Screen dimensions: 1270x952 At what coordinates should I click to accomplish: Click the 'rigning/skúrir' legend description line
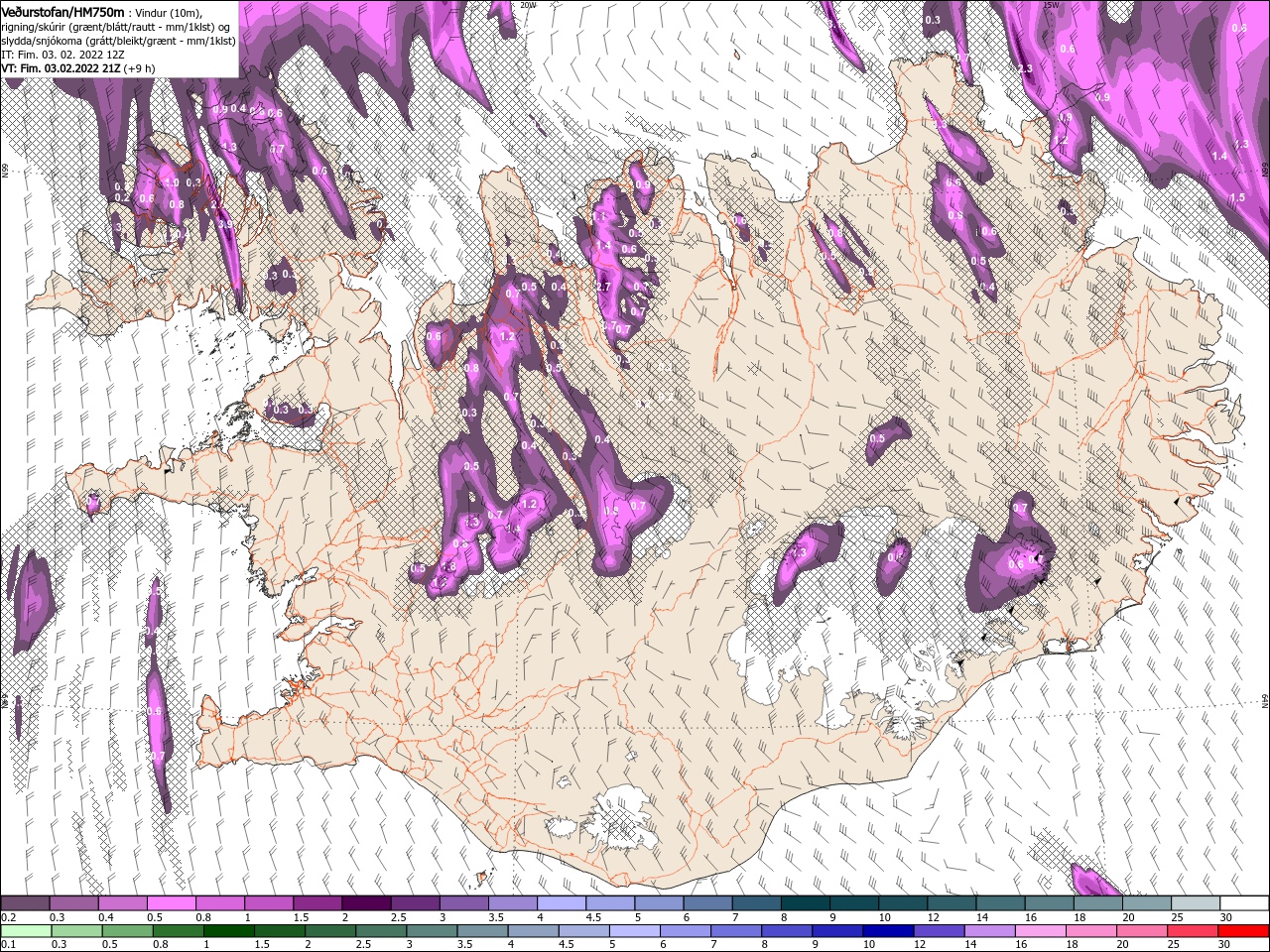(116, 27)
